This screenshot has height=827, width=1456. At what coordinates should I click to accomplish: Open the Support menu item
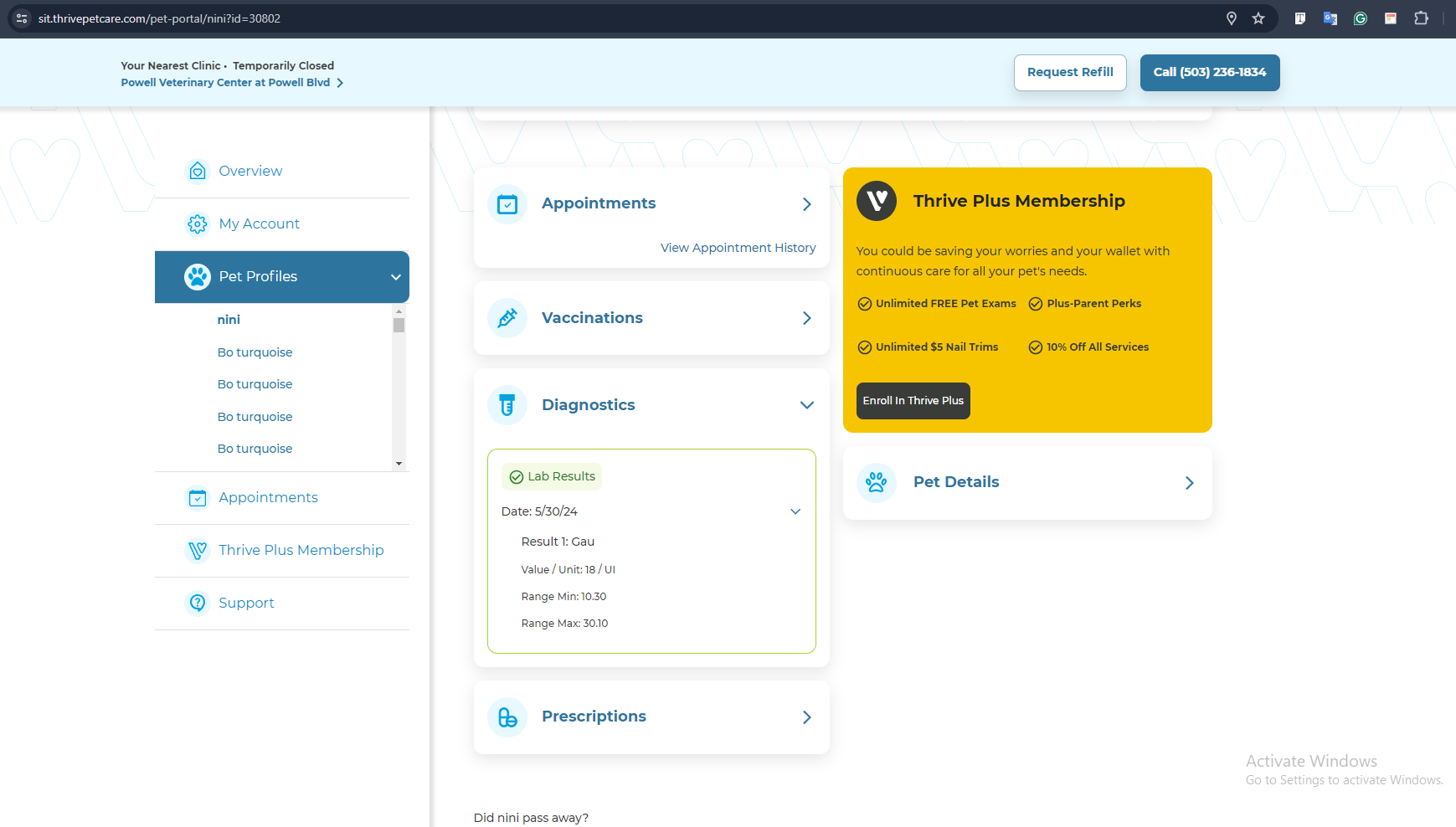[x=282, y=603]
